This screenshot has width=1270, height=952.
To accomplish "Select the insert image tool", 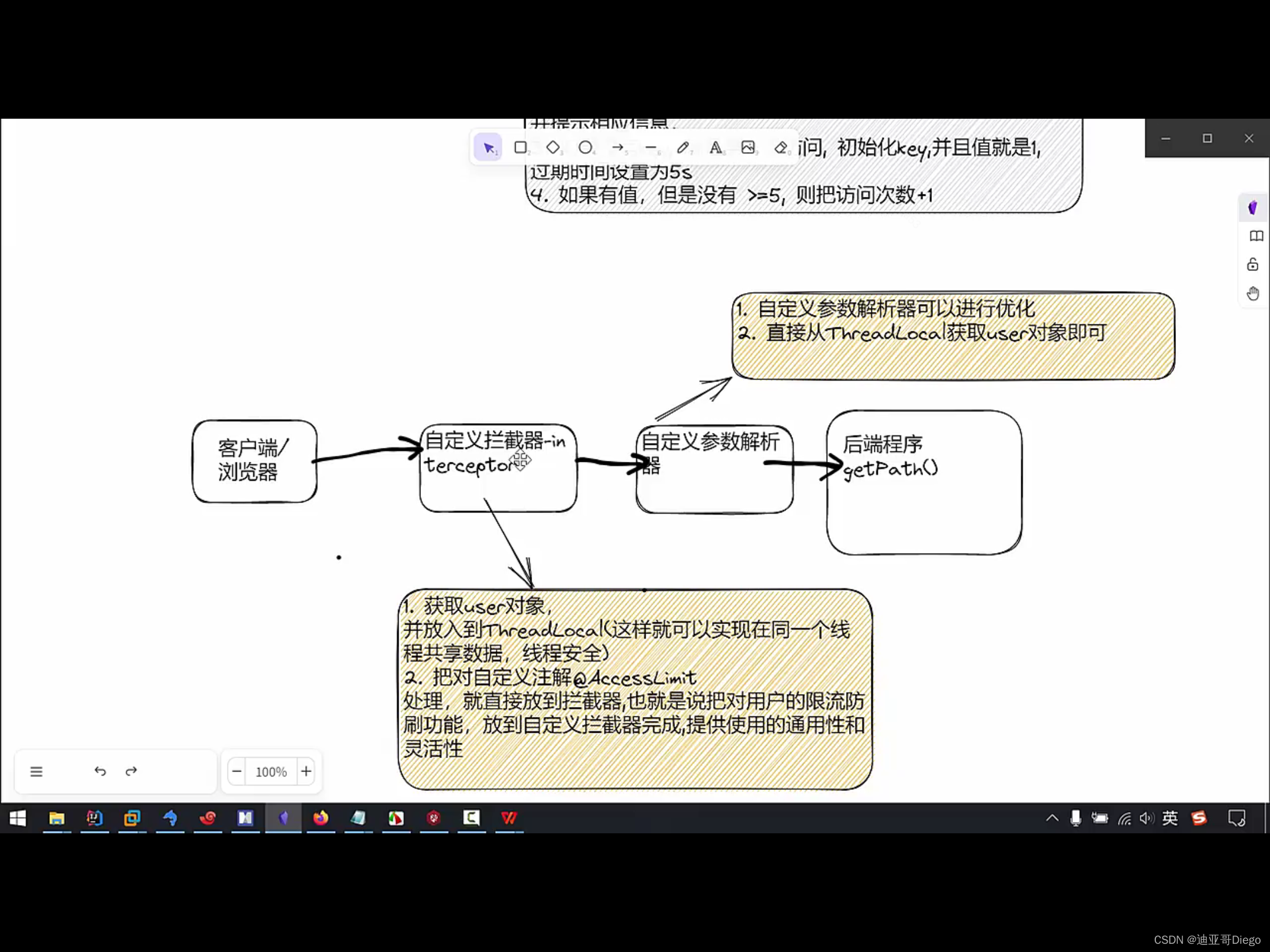I will coord(748,148).
